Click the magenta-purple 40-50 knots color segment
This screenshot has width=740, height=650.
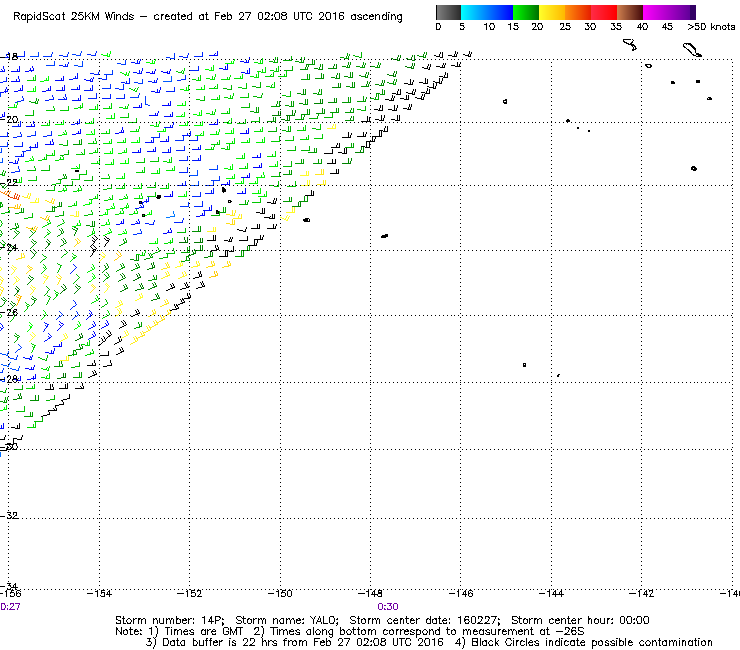(x=669, y=12)
